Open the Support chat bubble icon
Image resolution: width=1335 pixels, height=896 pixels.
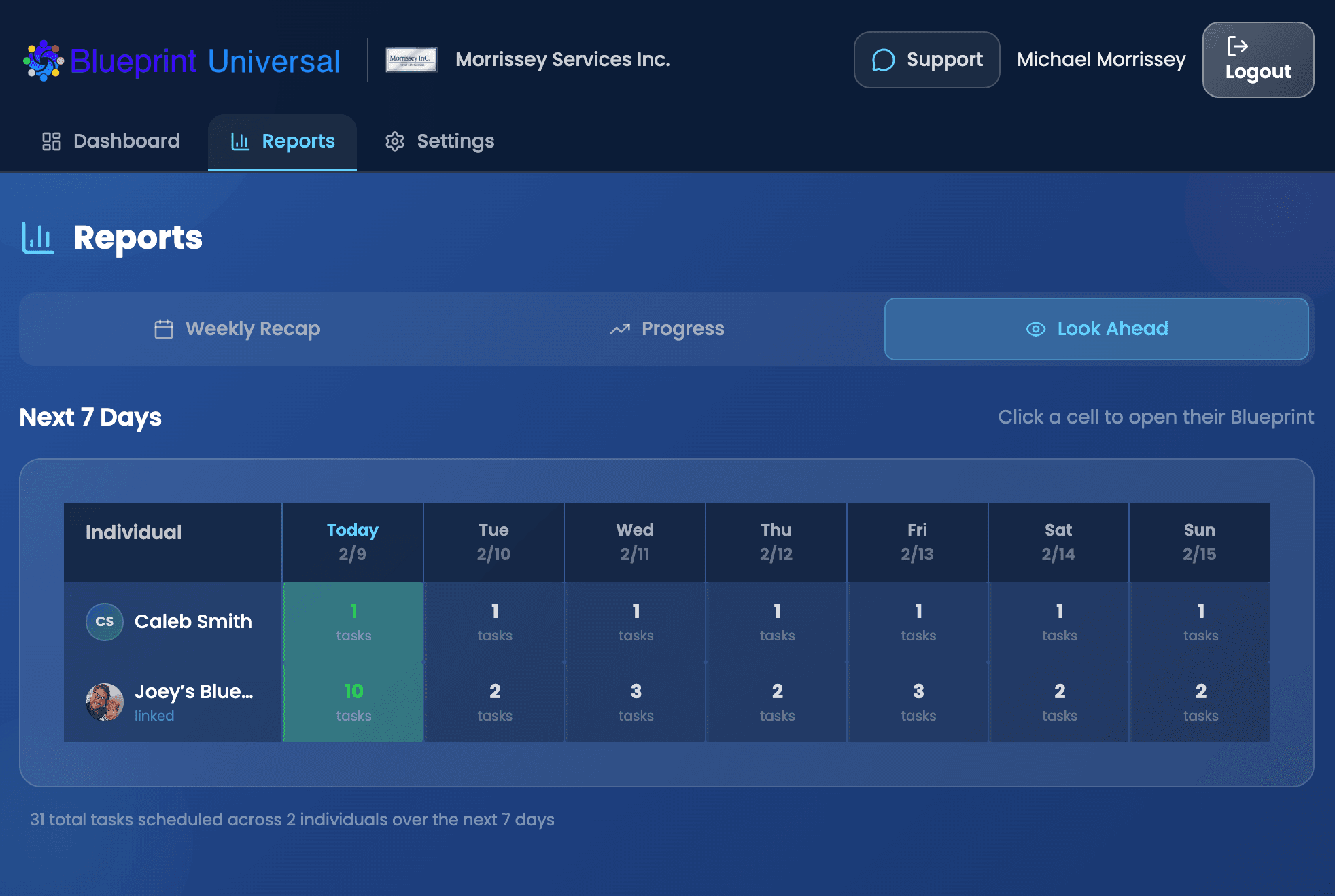point(883,60)
